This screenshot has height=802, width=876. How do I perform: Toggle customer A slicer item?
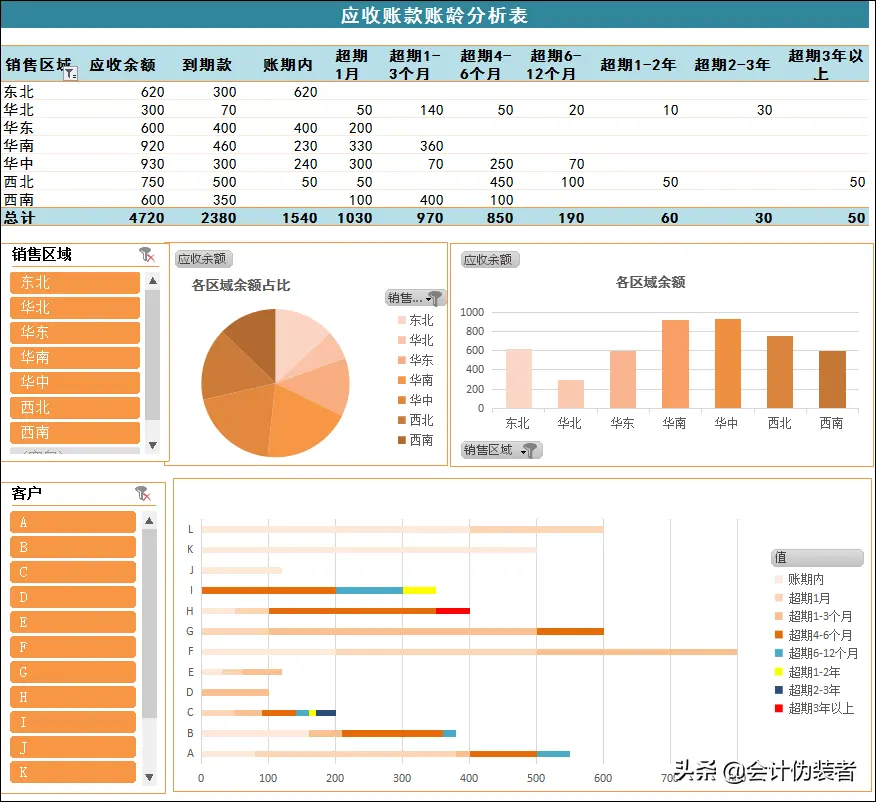coord(72,522)
